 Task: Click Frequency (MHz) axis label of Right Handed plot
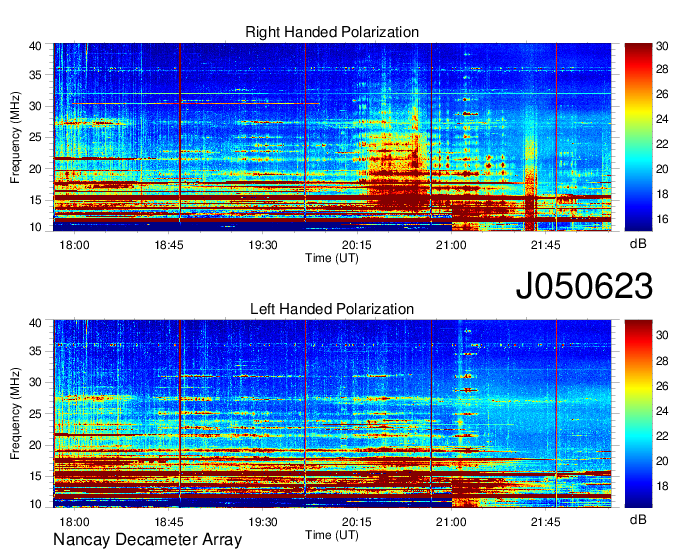pyautogui.click(x=15, y=137)
